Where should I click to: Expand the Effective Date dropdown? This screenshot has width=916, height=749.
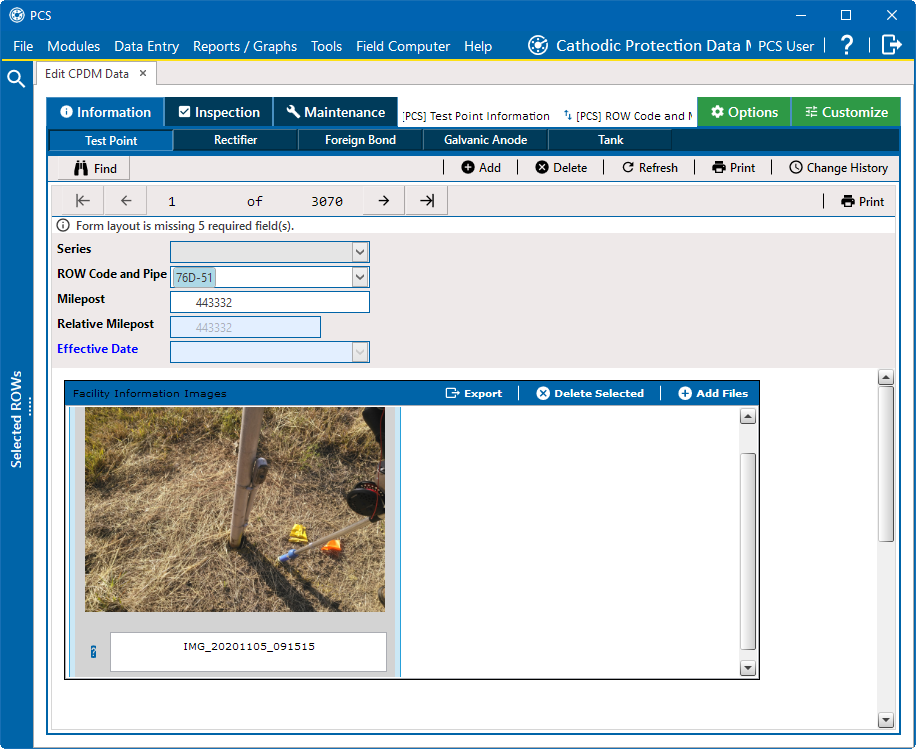click(360, 352)
